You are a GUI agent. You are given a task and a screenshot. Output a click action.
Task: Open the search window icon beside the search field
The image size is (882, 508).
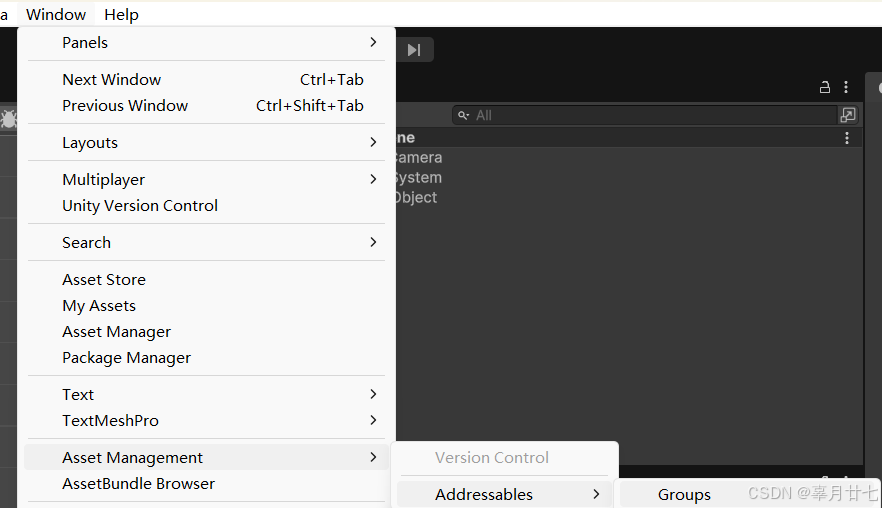pos(848,115)
